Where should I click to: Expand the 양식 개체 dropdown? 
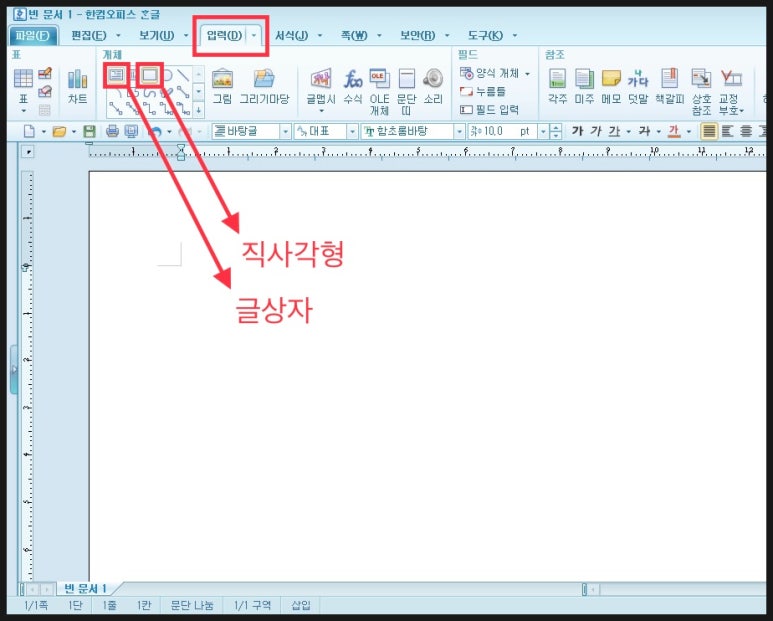click(x=527, y=73)
